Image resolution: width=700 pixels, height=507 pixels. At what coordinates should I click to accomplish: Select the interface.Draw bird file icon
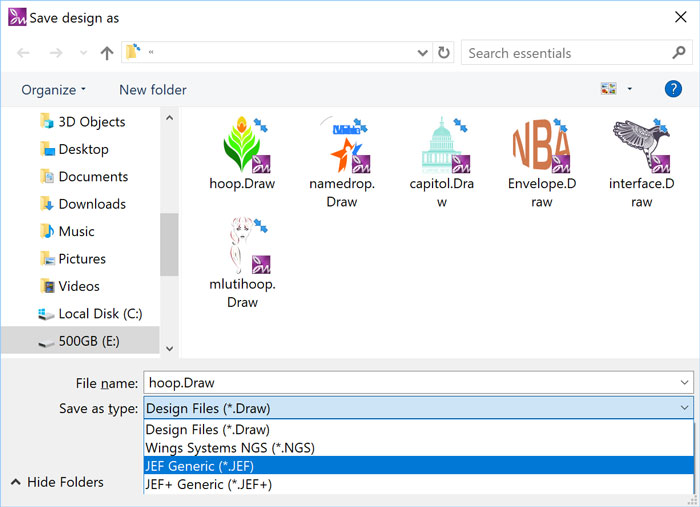641,147
